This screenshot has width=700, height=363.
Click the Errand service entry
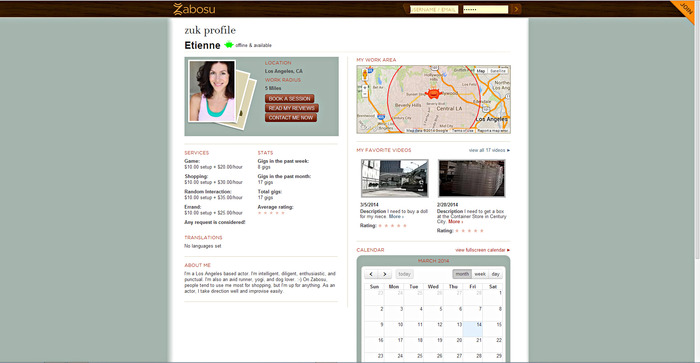213,210
